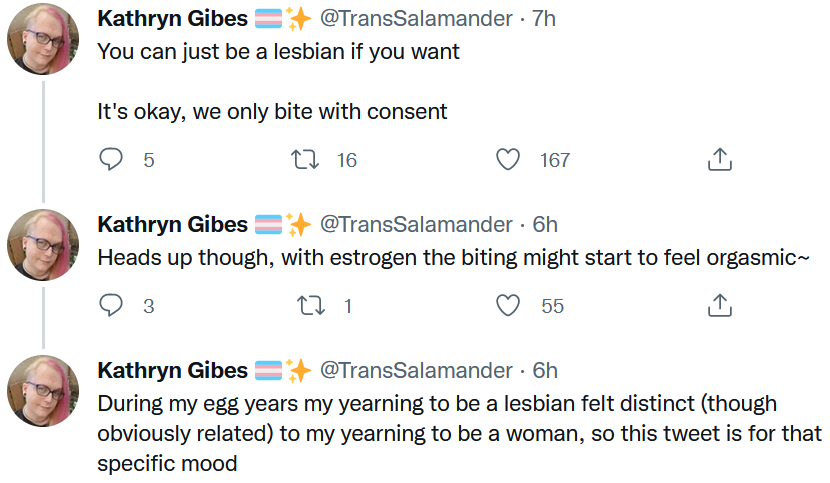
Task: Open the 7h timestamp link
Action: 544,19
